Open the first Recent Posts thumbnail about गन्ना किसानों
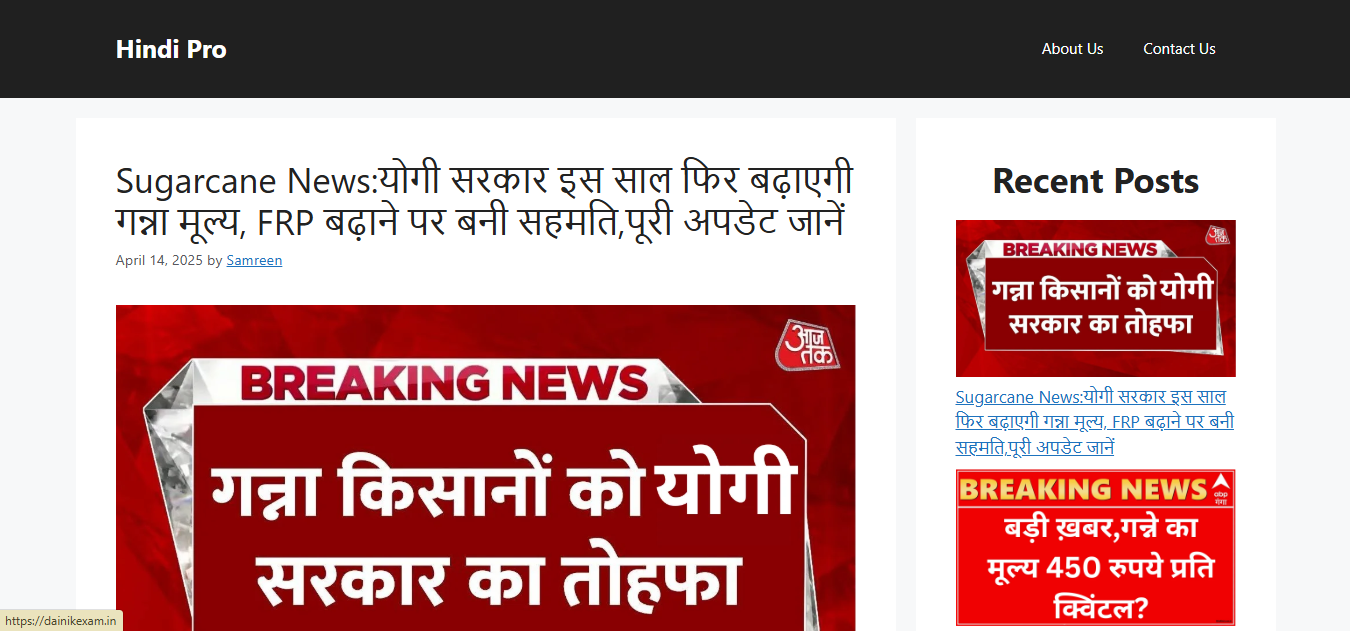This screenshot has width=1350, height=631. click(1096, 298)
